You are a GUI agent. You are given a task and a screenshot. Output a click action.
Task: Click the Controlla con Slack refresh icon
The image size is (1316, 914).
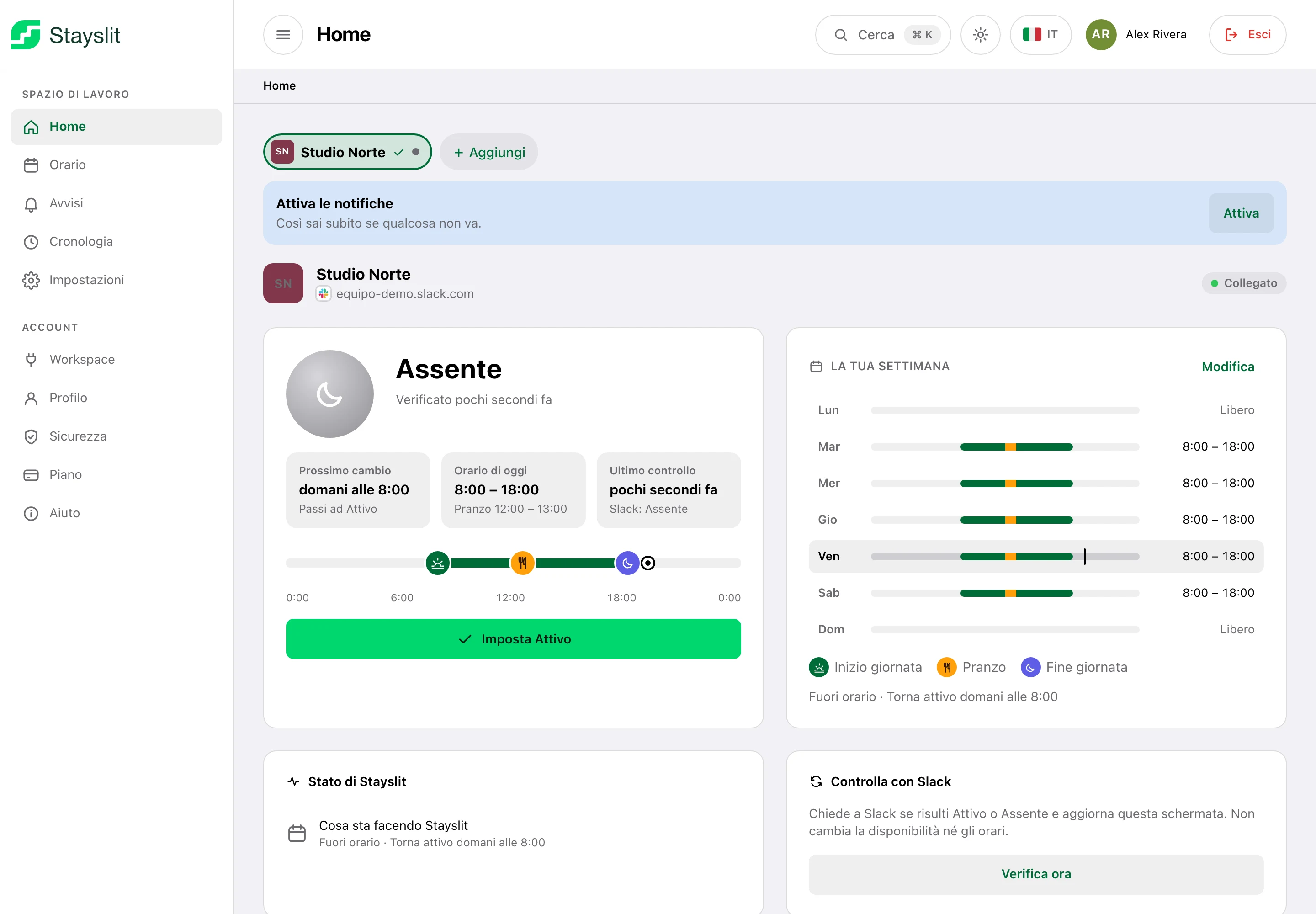[x=816, y=782]
